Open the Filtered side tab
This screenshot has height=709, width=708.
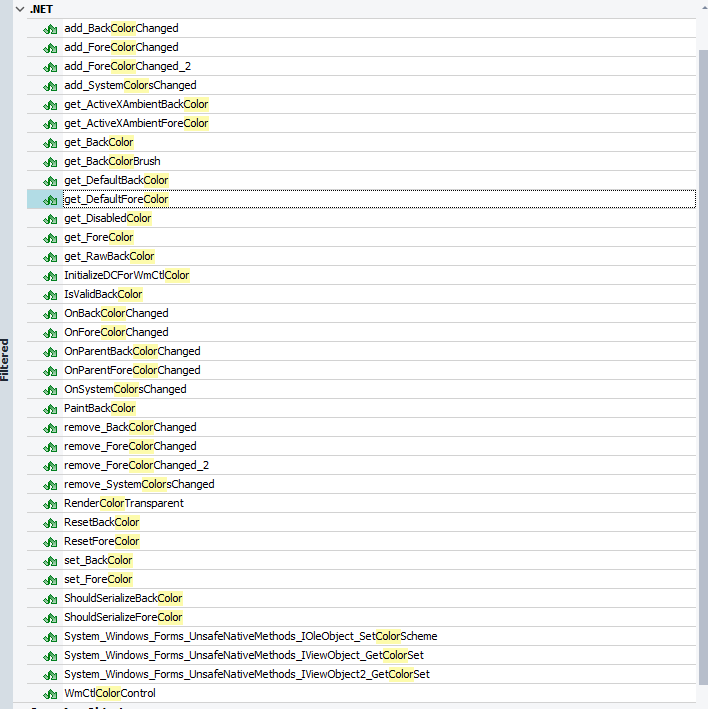point(5,360)
